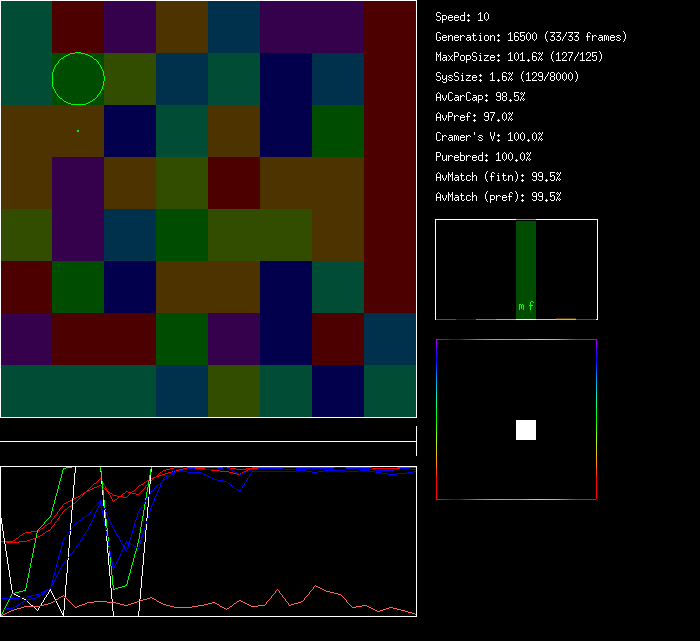Click the AvPref: 97.0% label
The width and height of the screenshot is (700, 641).
click(x=474, y=117)
